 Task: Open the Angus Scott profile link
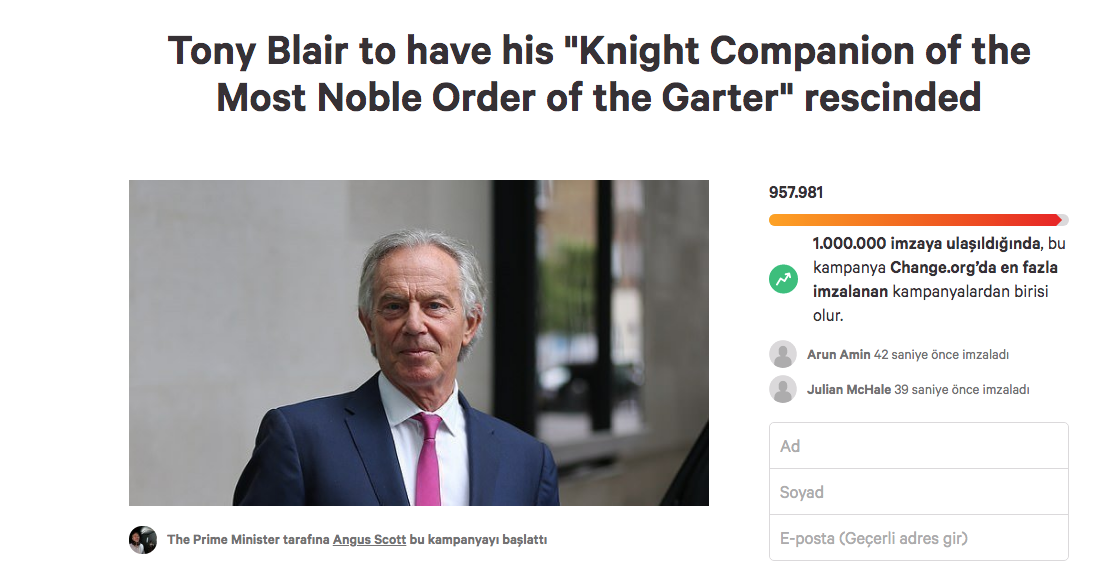[x=369, y=539]
